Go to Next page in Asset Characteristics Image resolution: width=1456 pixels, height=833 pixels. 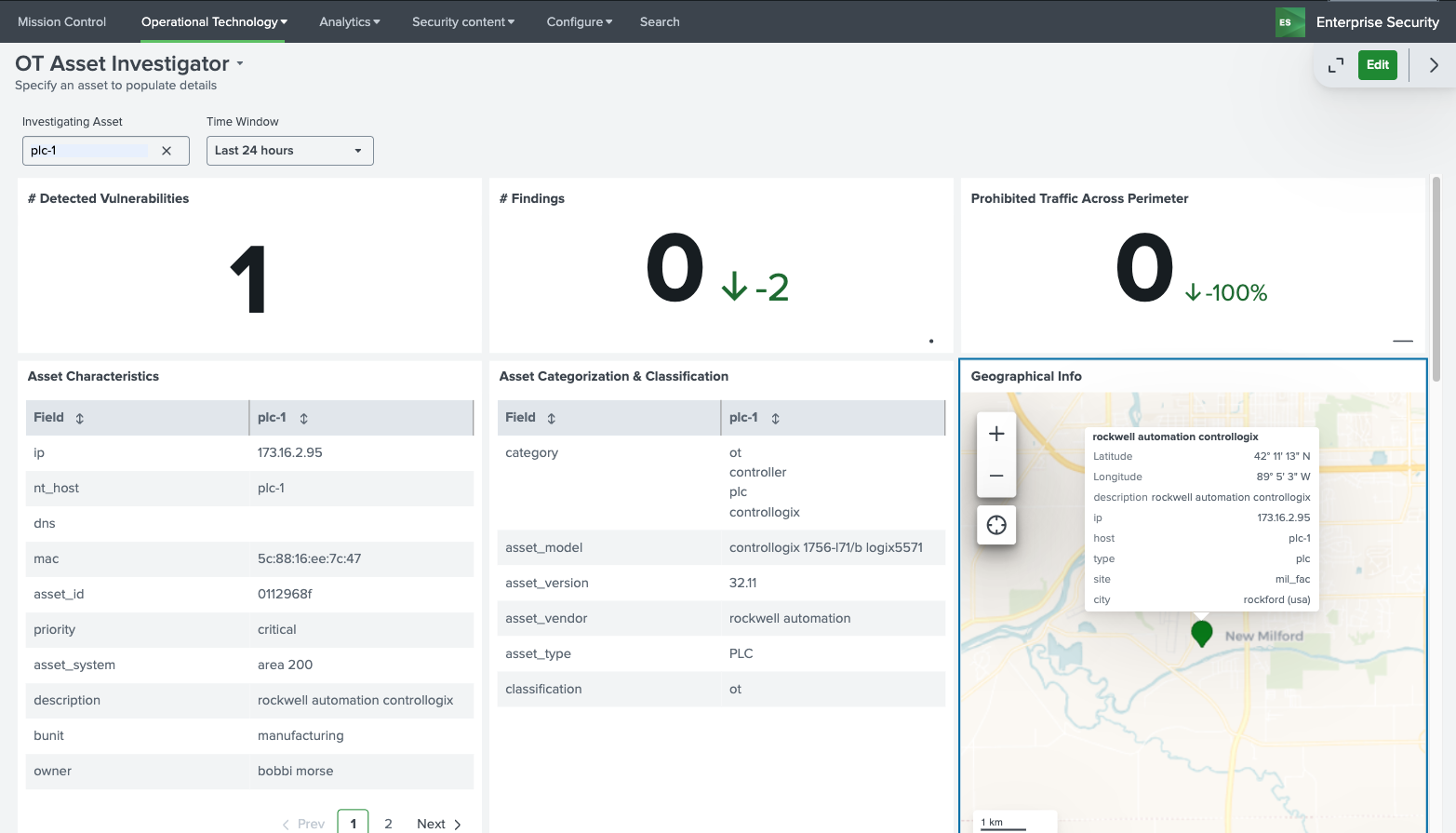[x=438, y=824]
